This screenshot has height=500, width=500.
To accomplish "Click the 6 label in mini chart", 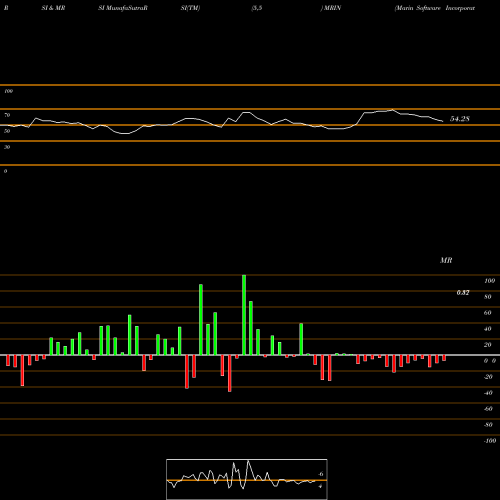I will (320, 474).
